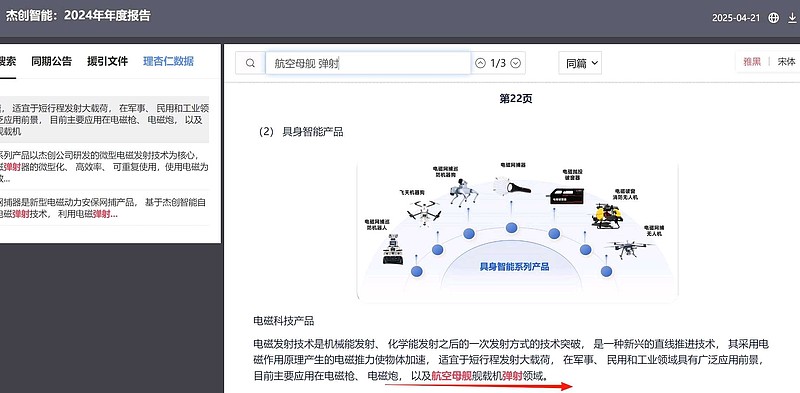Open search result about 新型电磁动力安保网捕产品
Screen dimensions: 800x393
(104, 208)
